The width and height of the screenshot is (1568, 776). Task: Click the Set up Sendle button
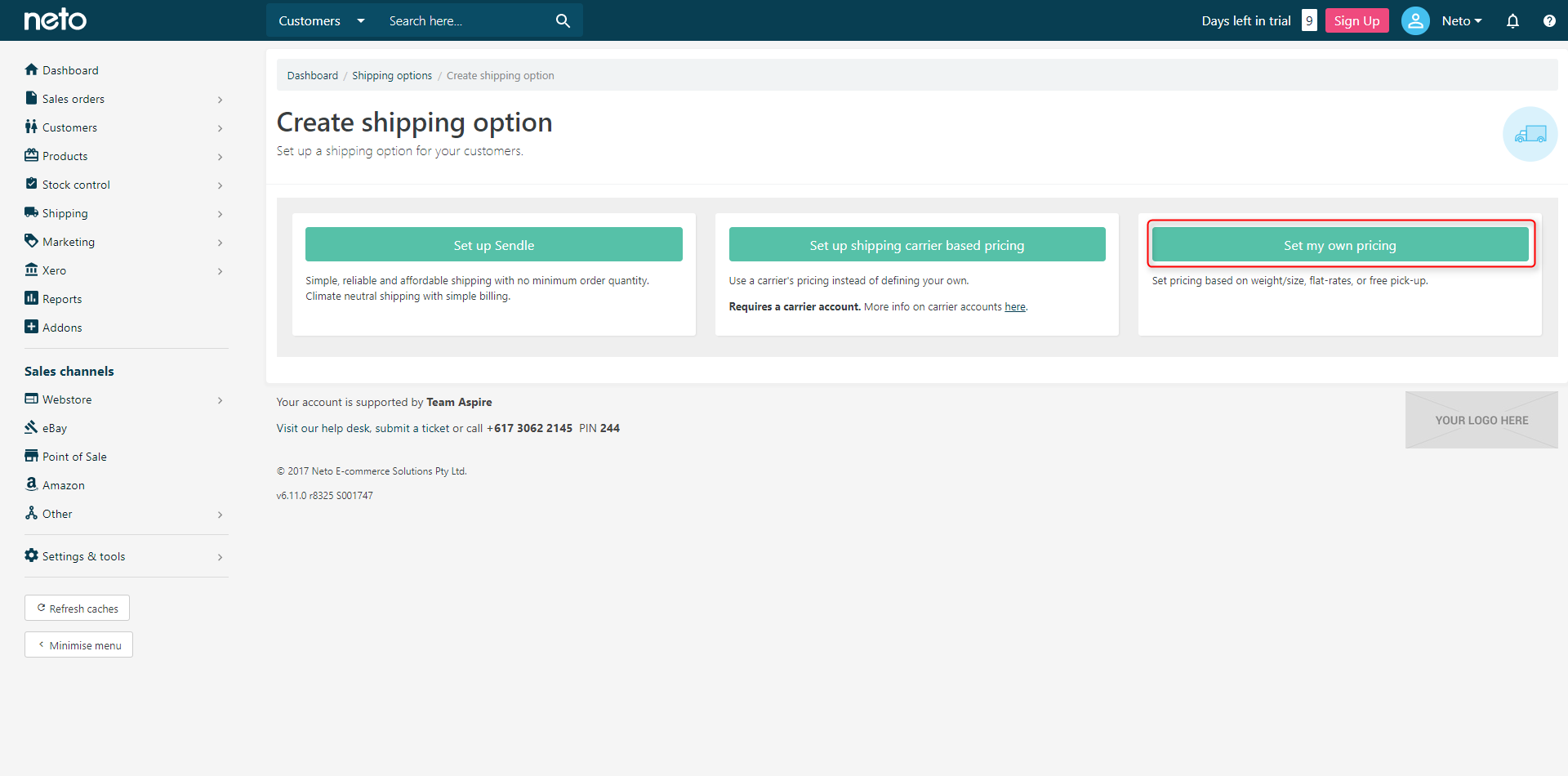(494, 244)
